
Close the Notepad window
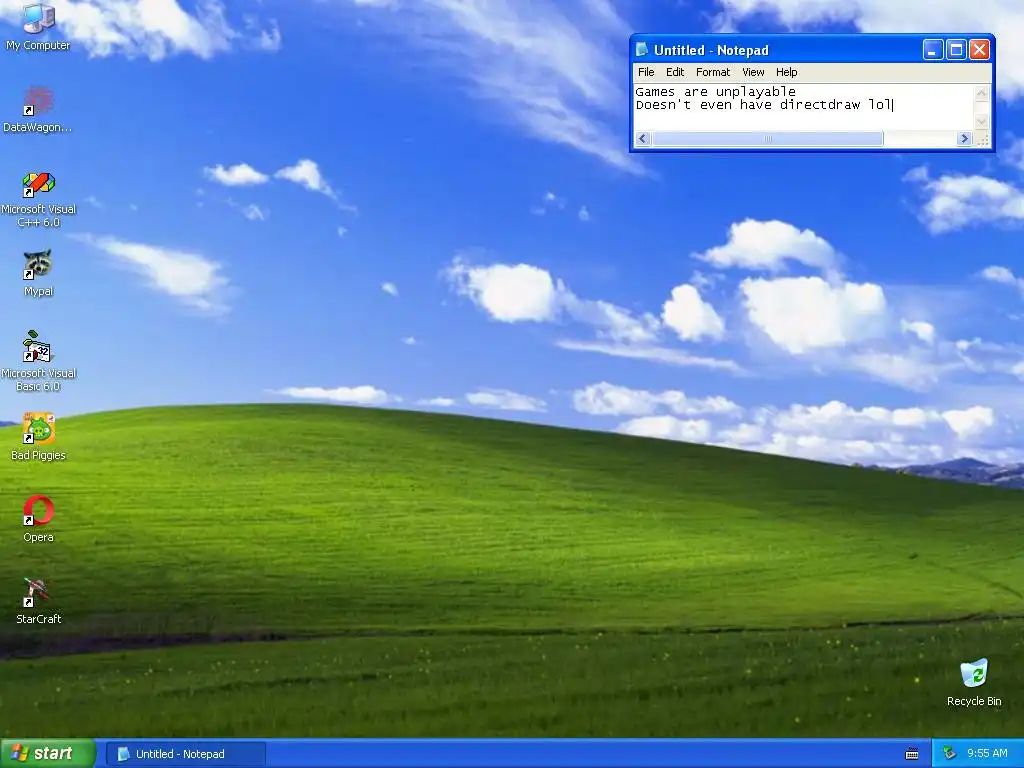980,50
